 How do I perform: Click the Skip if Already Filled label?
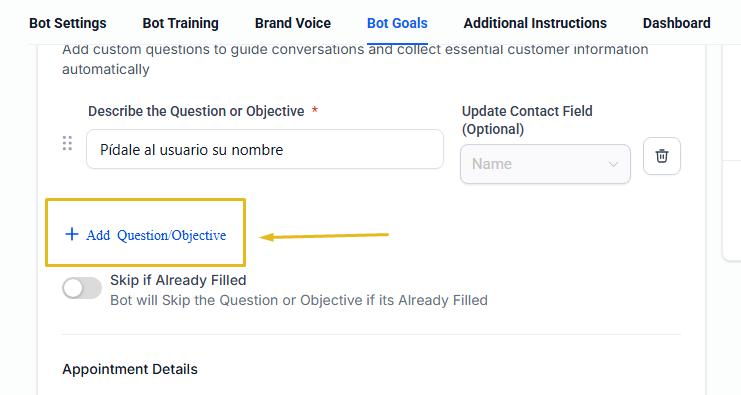pyautogui.click(x=178, y=280)
